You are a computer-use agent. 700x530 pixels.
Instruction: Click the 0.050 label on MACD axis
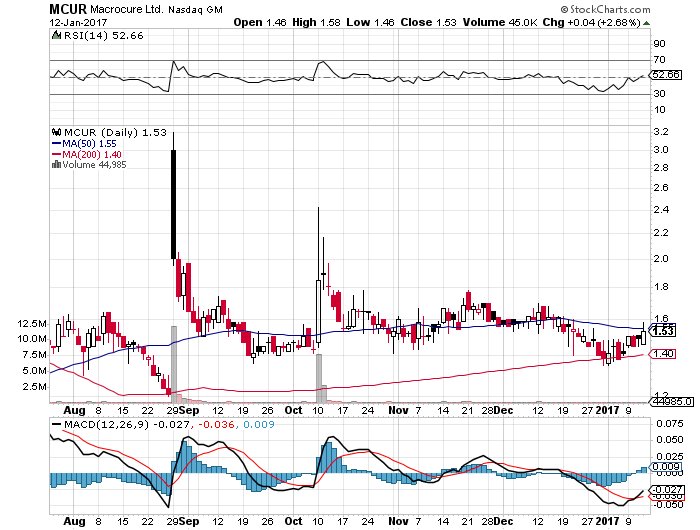(x=670, y=440)
